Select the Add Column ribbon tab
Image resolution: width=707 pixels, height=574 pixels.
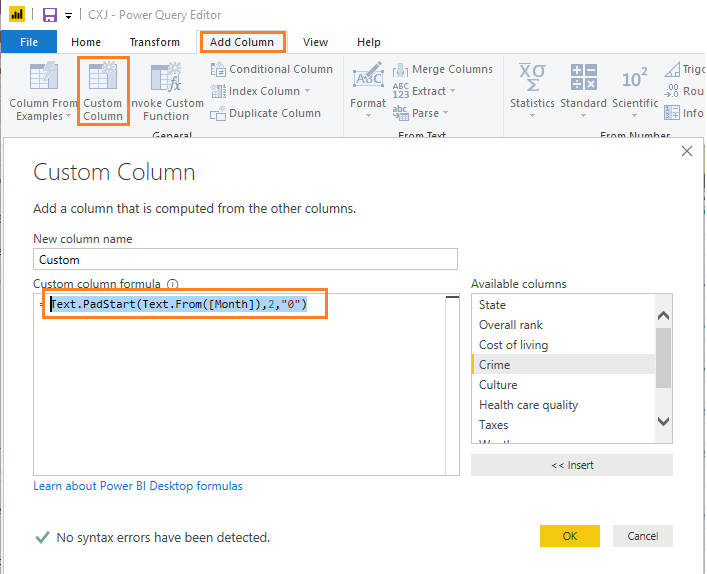tap(242, 42)
